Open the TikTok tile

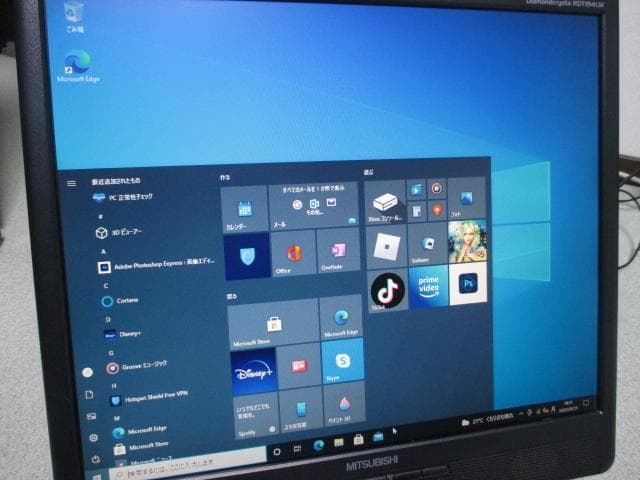click(388, 291)
